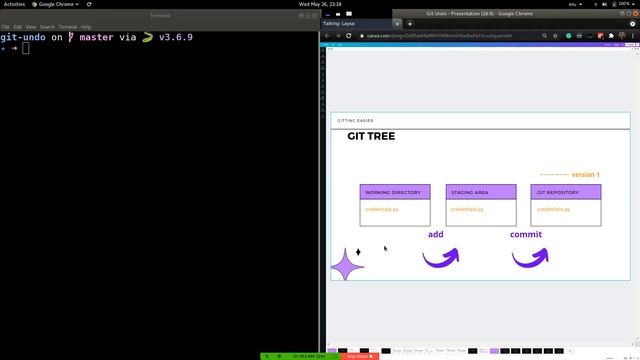Screen dimensions: 640x360
Task: Click the system volume icon in top bar
Action: [x=604, y=4]
